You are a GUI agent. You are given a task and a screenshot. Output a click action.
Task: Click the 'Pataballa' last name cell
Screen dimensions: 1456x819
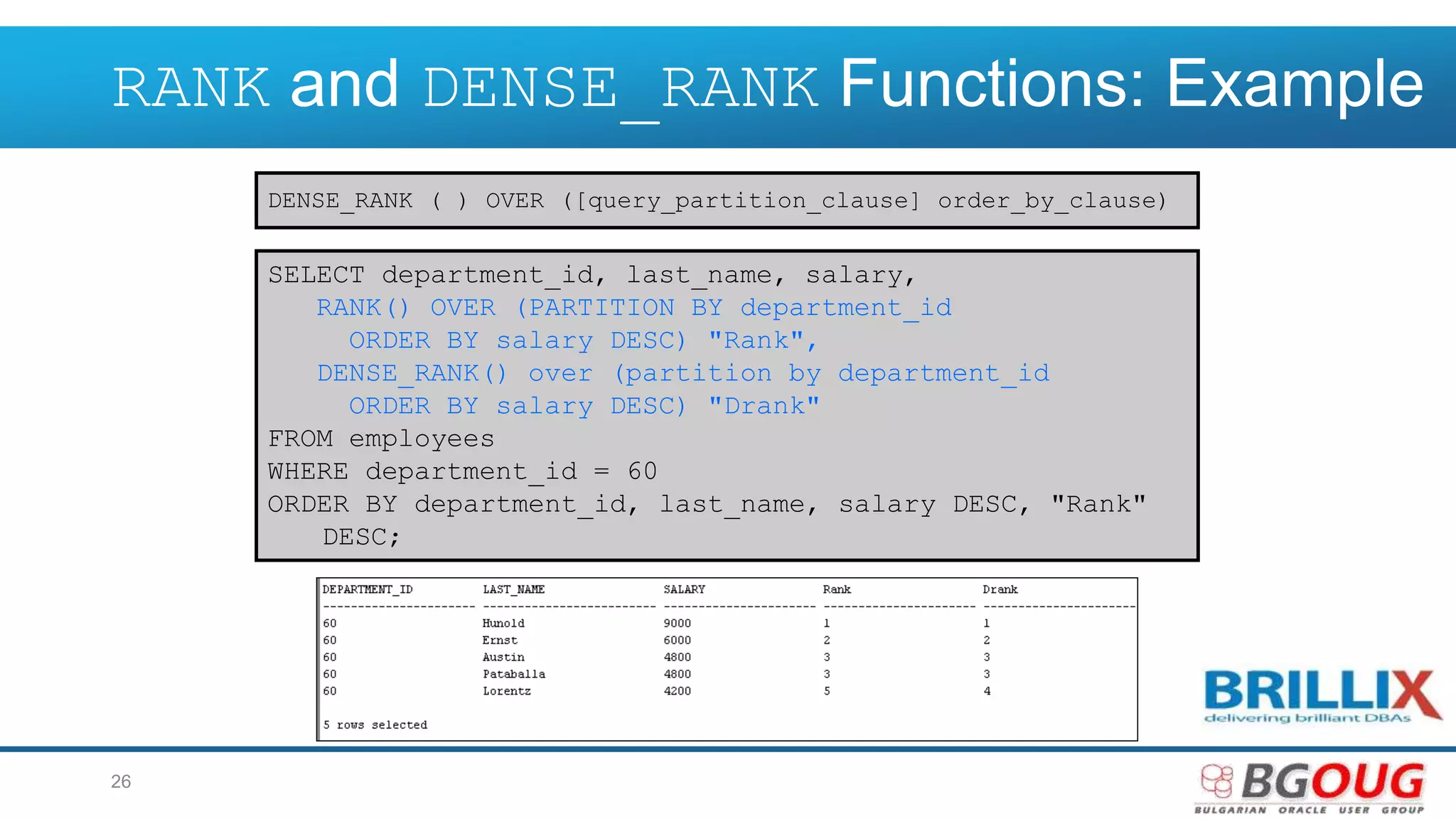[x=514, y=675]
